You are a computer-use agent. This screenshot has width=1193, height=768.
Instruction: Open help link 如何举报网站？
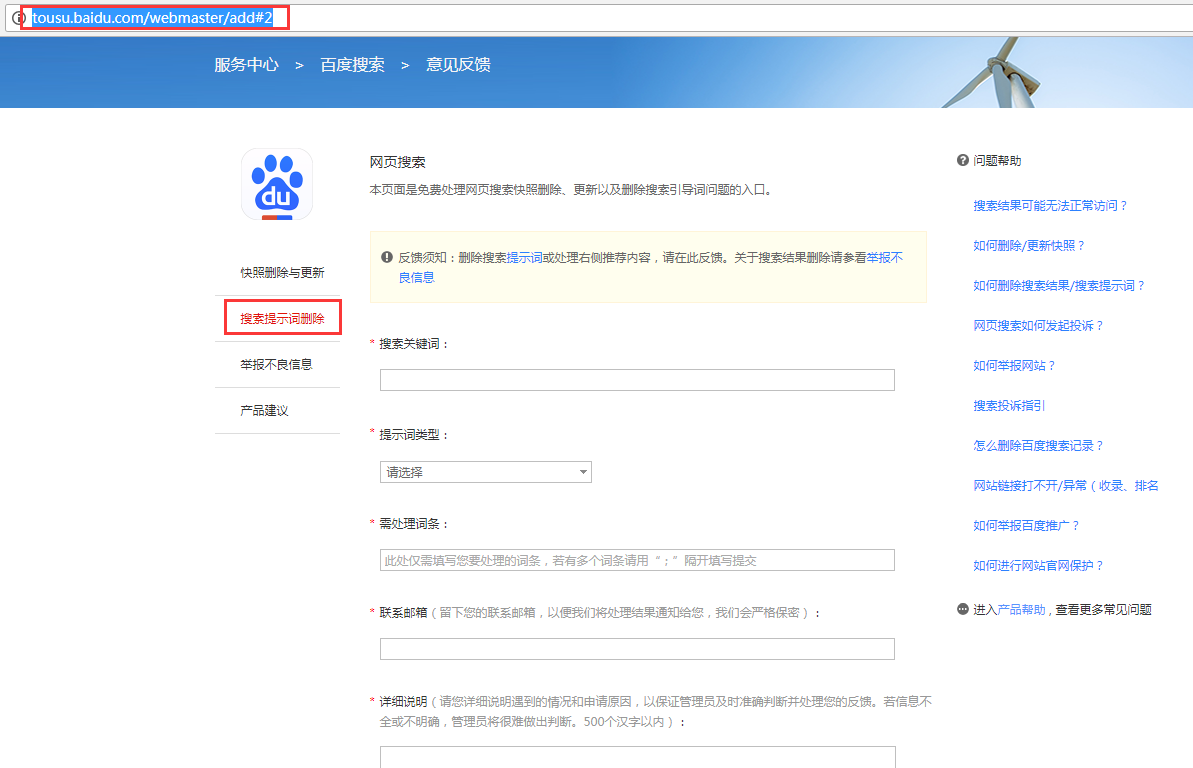tap(1014, 365)
